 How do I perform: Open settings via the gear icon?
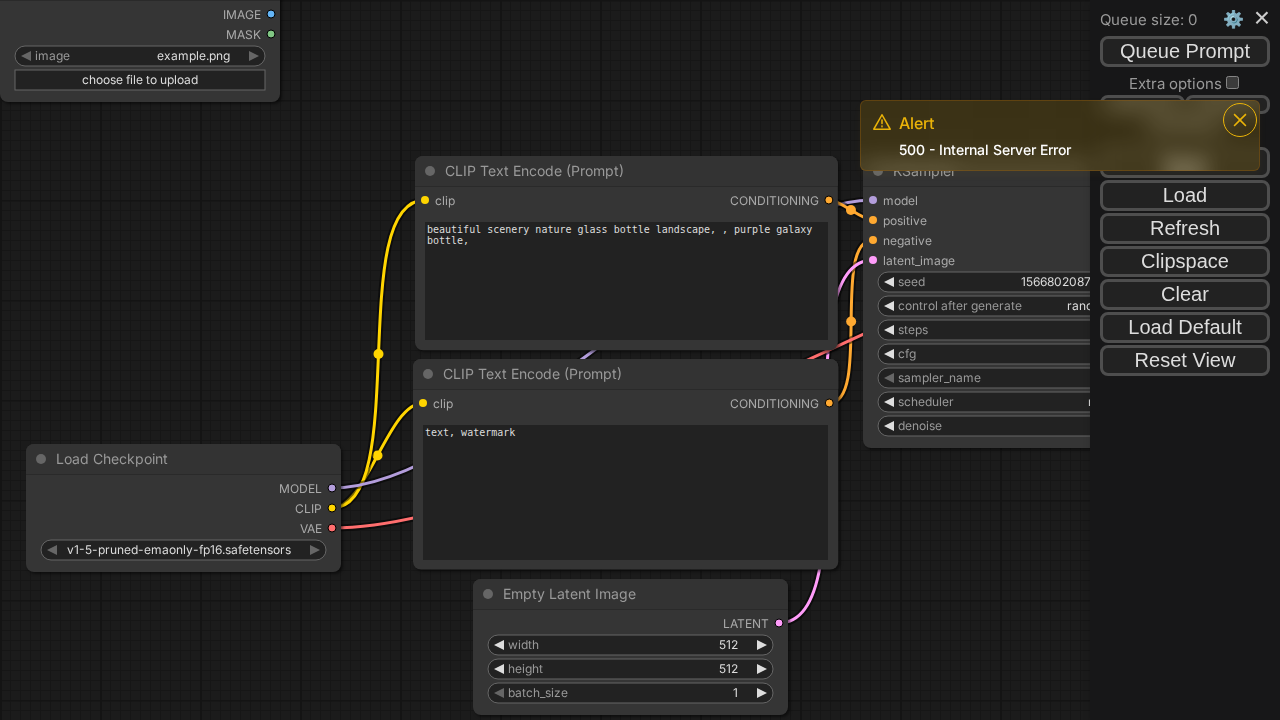click(1233, 19)
